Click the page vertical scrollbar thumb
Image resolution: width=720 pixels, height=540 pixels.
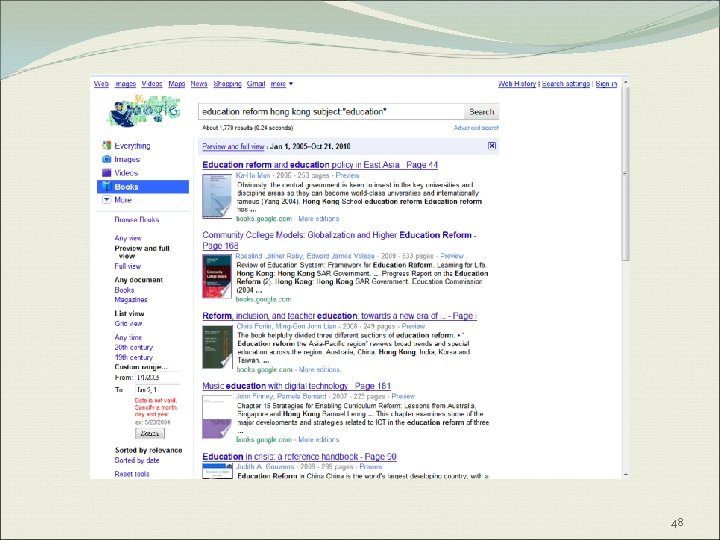(x=625, y=174)
